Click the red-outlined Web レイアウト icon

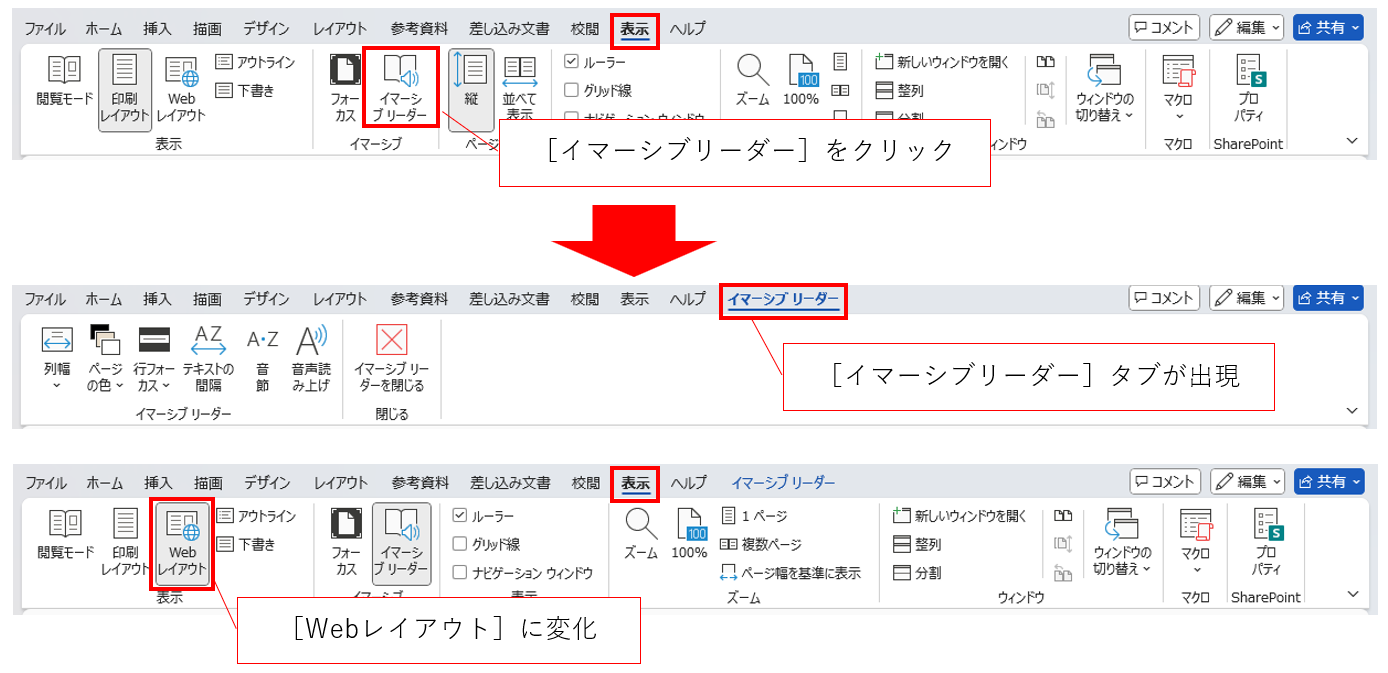182,527
